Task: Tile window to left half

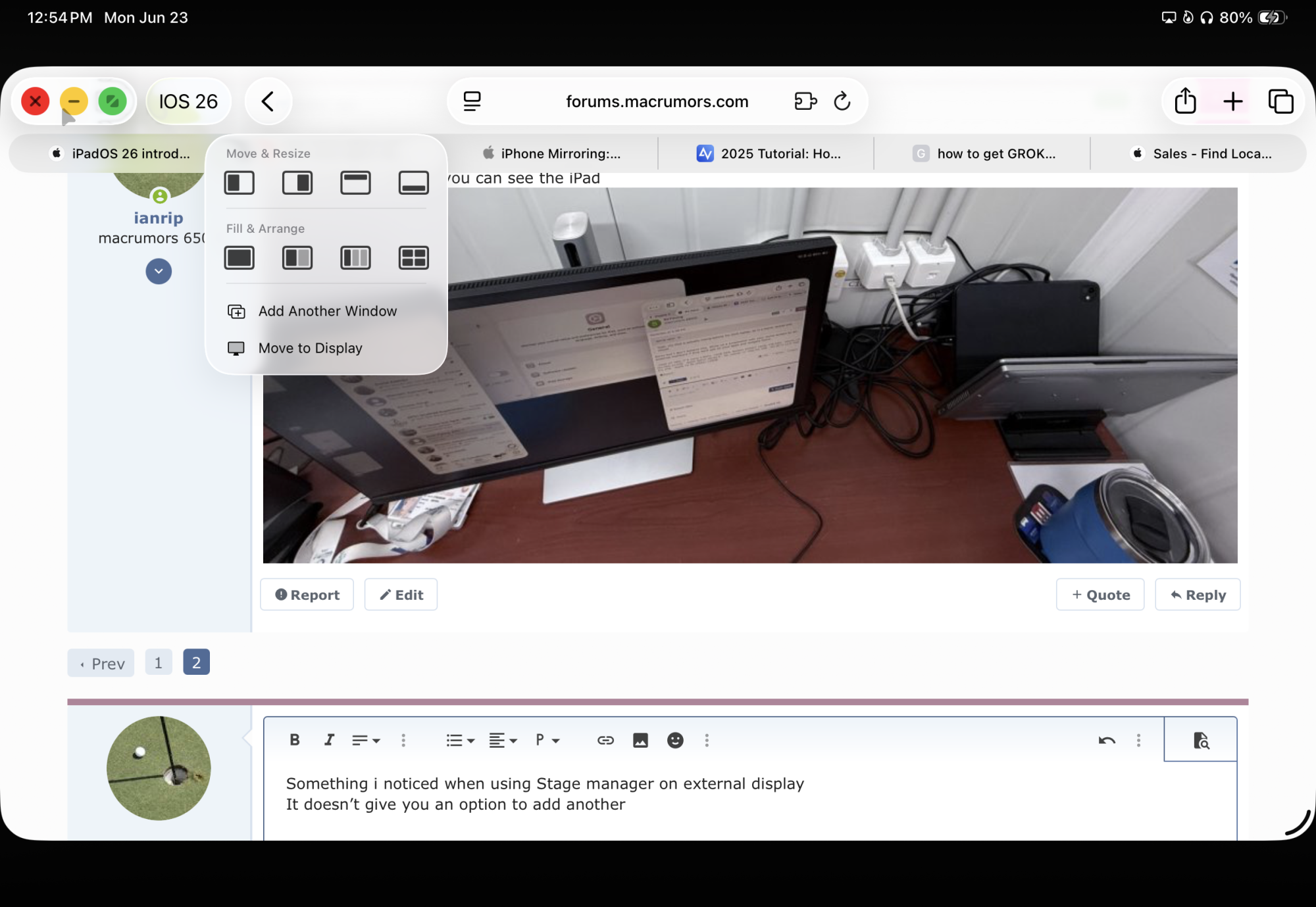Action: 239,182
